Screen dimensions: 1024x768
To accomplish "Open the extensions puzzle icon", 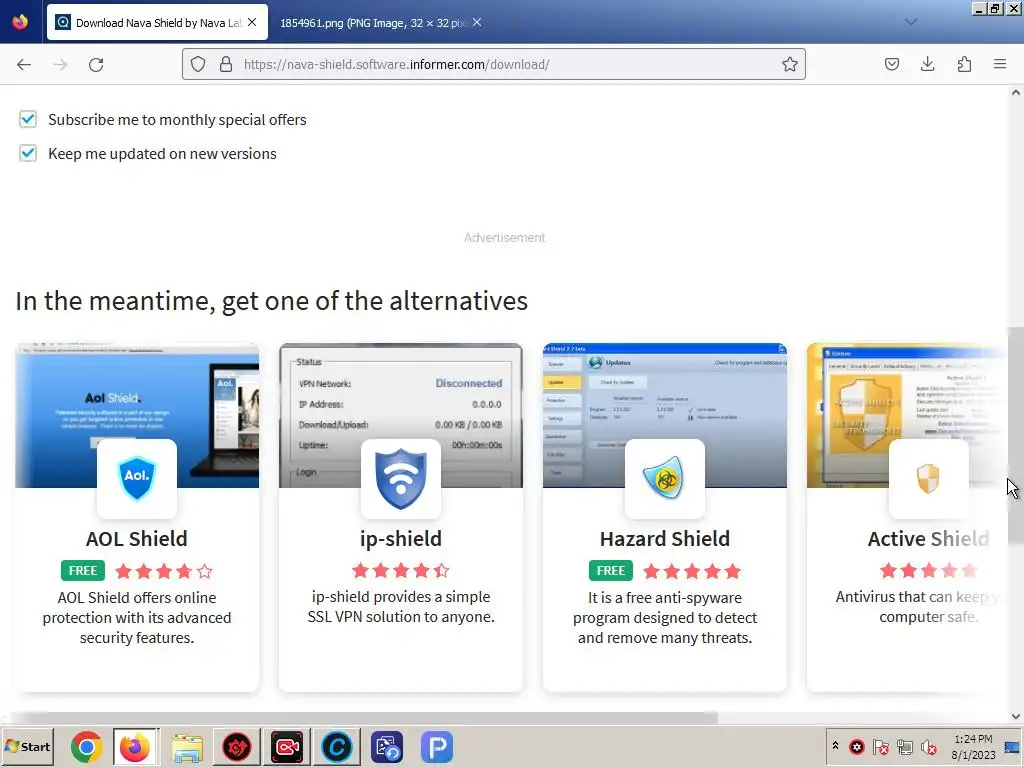I will coord(964,64).
